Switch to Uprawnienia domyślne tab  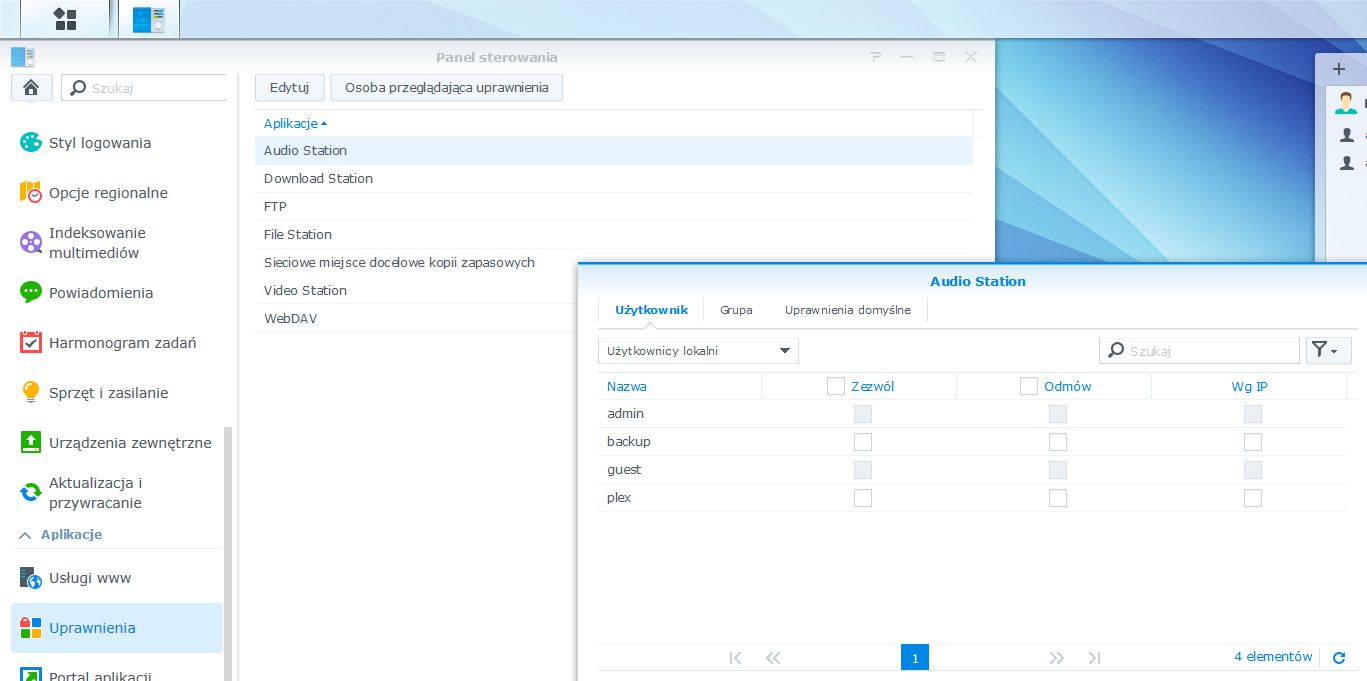(x=848, y=310)
